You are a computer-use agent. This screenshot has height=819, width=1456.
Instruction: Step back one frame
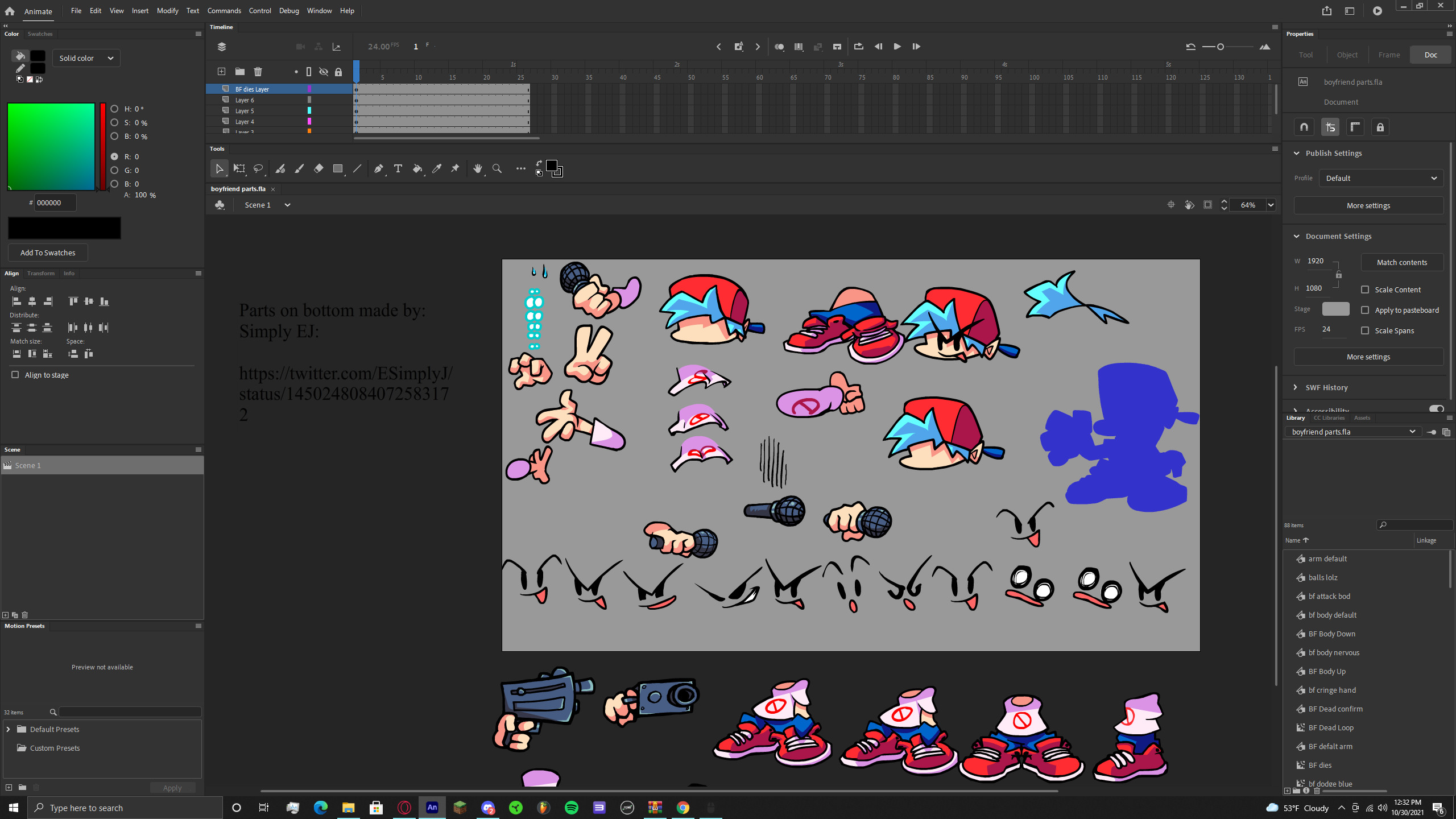pyautogui.click(x=879, y=47)
